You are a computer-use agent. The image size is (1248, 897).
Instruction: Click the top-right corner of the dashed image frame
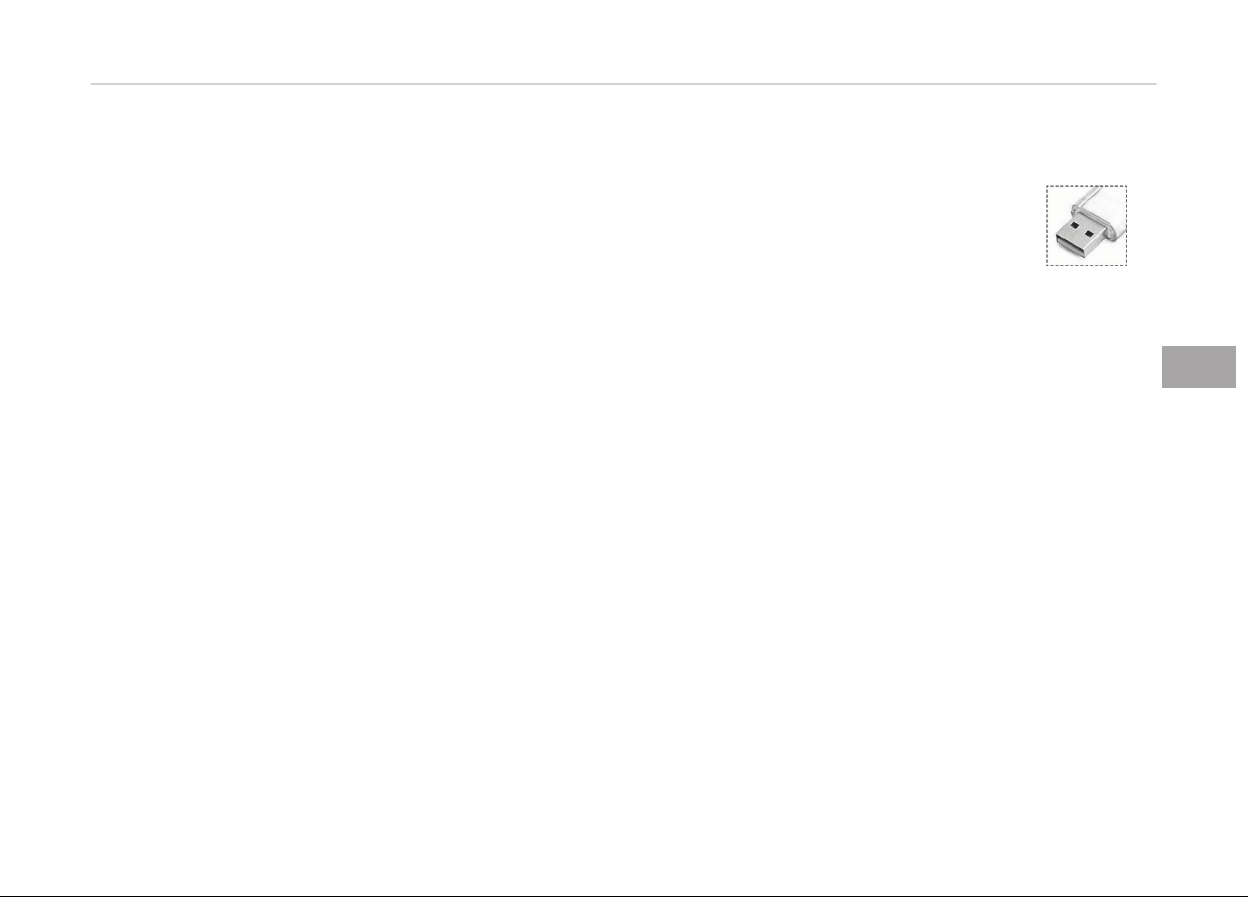click(1126, 186)
